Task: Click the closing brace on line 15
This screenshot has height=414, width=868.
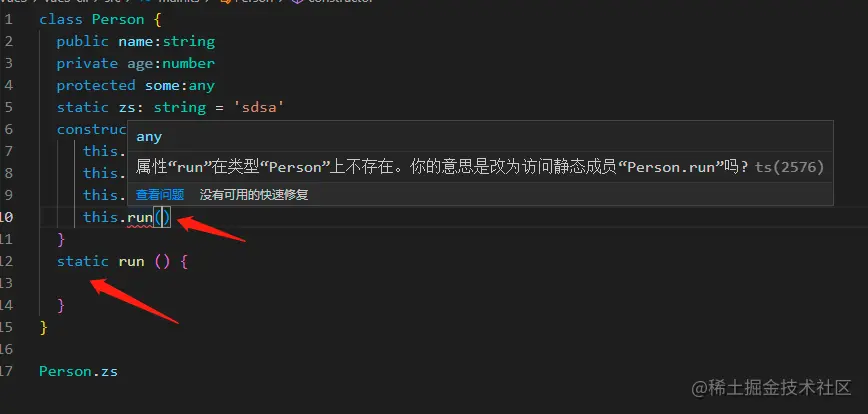Action: pos(43,327)
